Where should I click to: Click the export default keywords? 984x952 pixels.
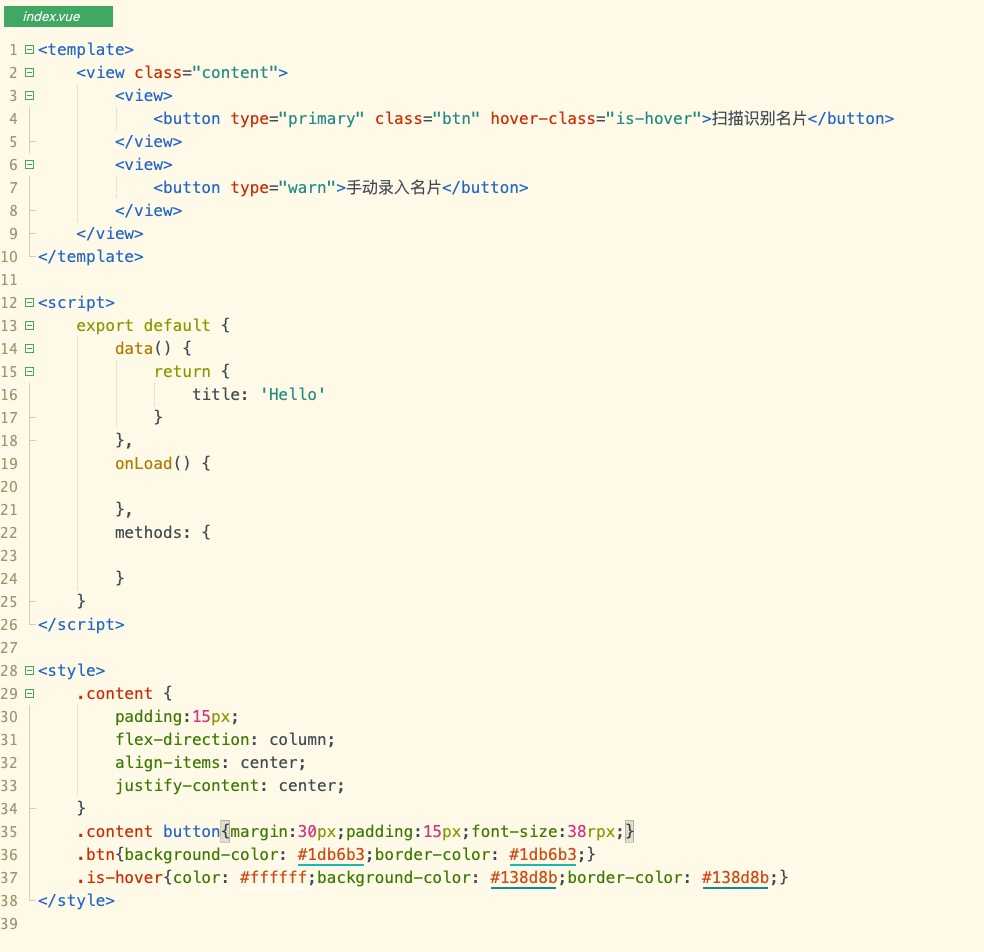point(143,326)
